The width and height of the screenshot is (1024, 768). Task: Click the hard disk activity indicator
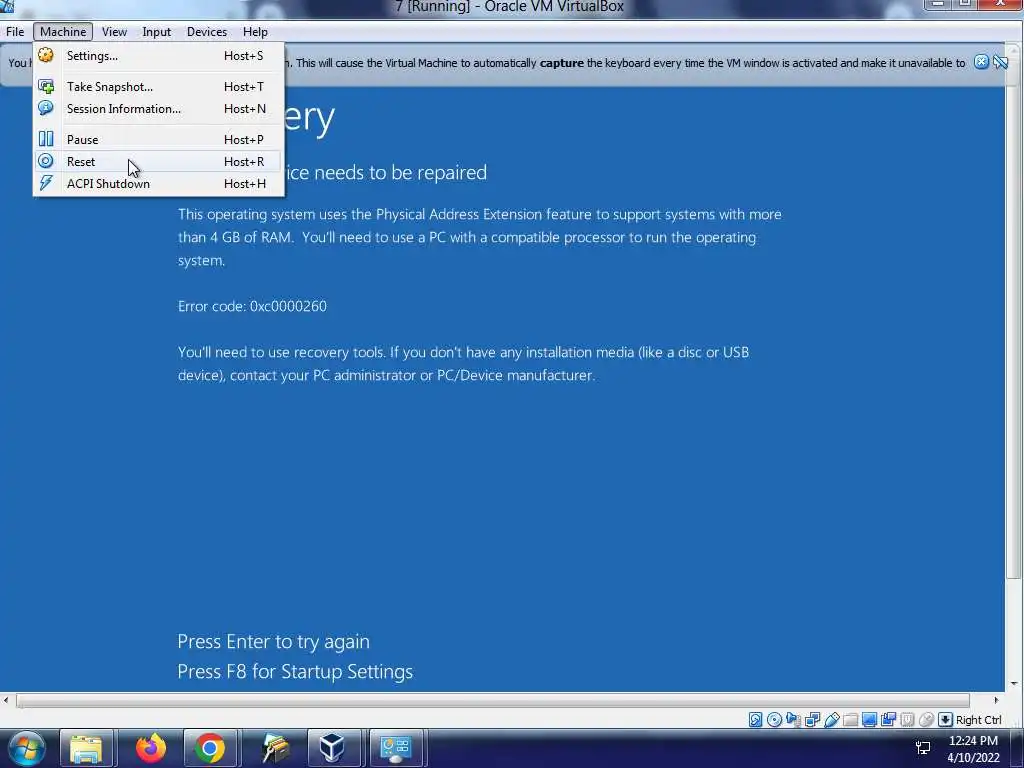(x=756, y=720)
